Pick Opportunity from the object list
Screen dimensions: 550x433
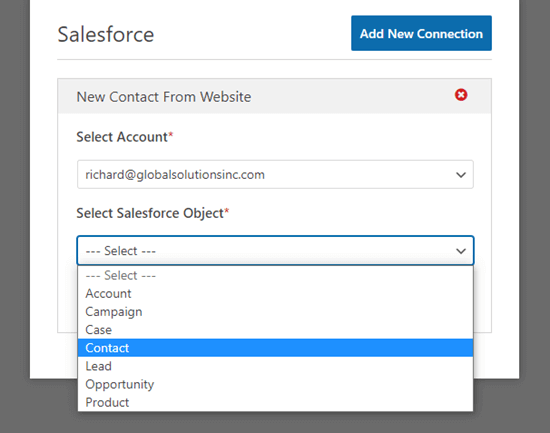coord(275,385)
